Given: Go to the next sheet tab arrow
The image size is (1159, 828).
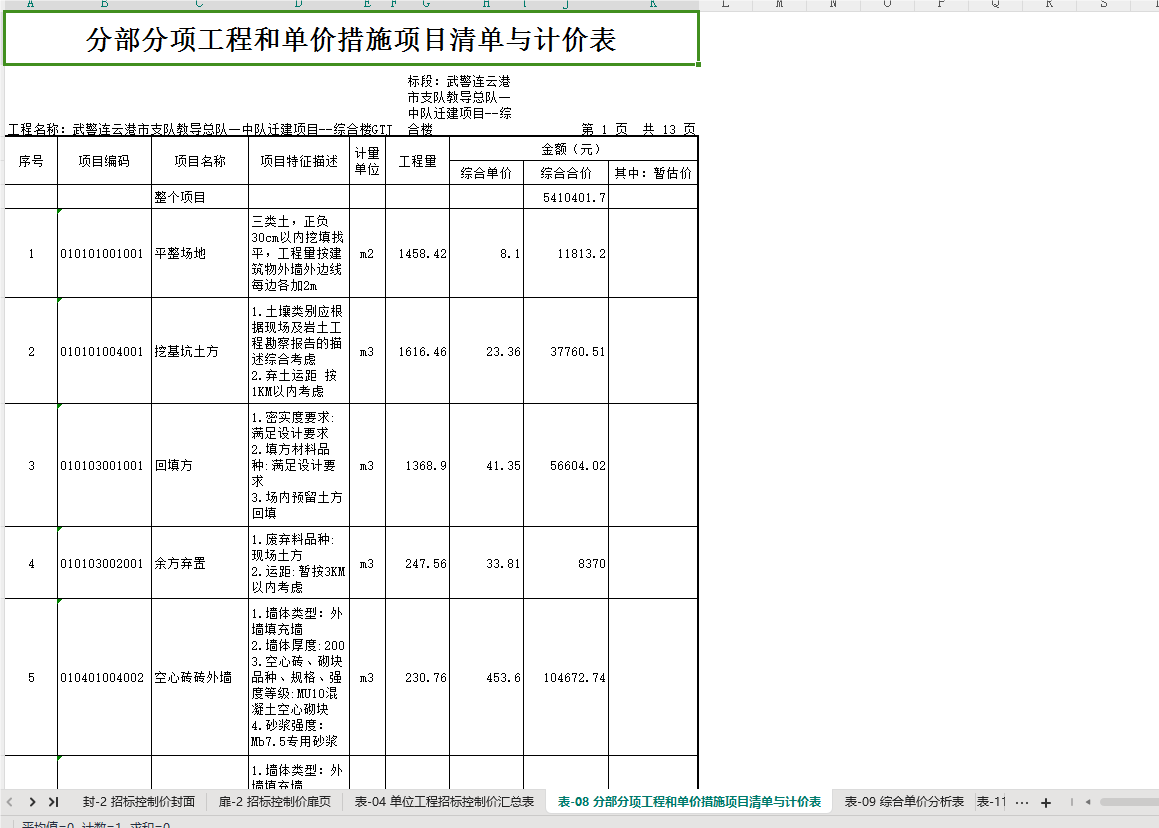Looking at the screenshot, I should click(x=33, y=802).
